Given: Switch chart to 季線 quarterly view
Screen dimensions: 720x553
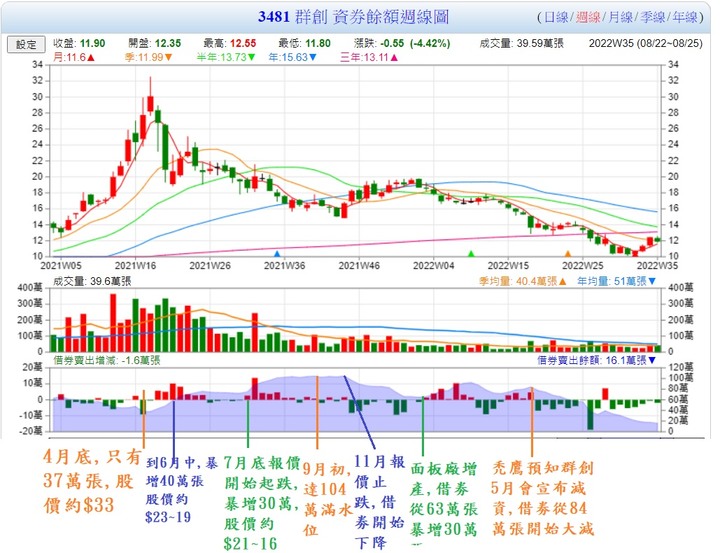Looking at the screenshot, I should pyautogui.click(x=652, y=17).
